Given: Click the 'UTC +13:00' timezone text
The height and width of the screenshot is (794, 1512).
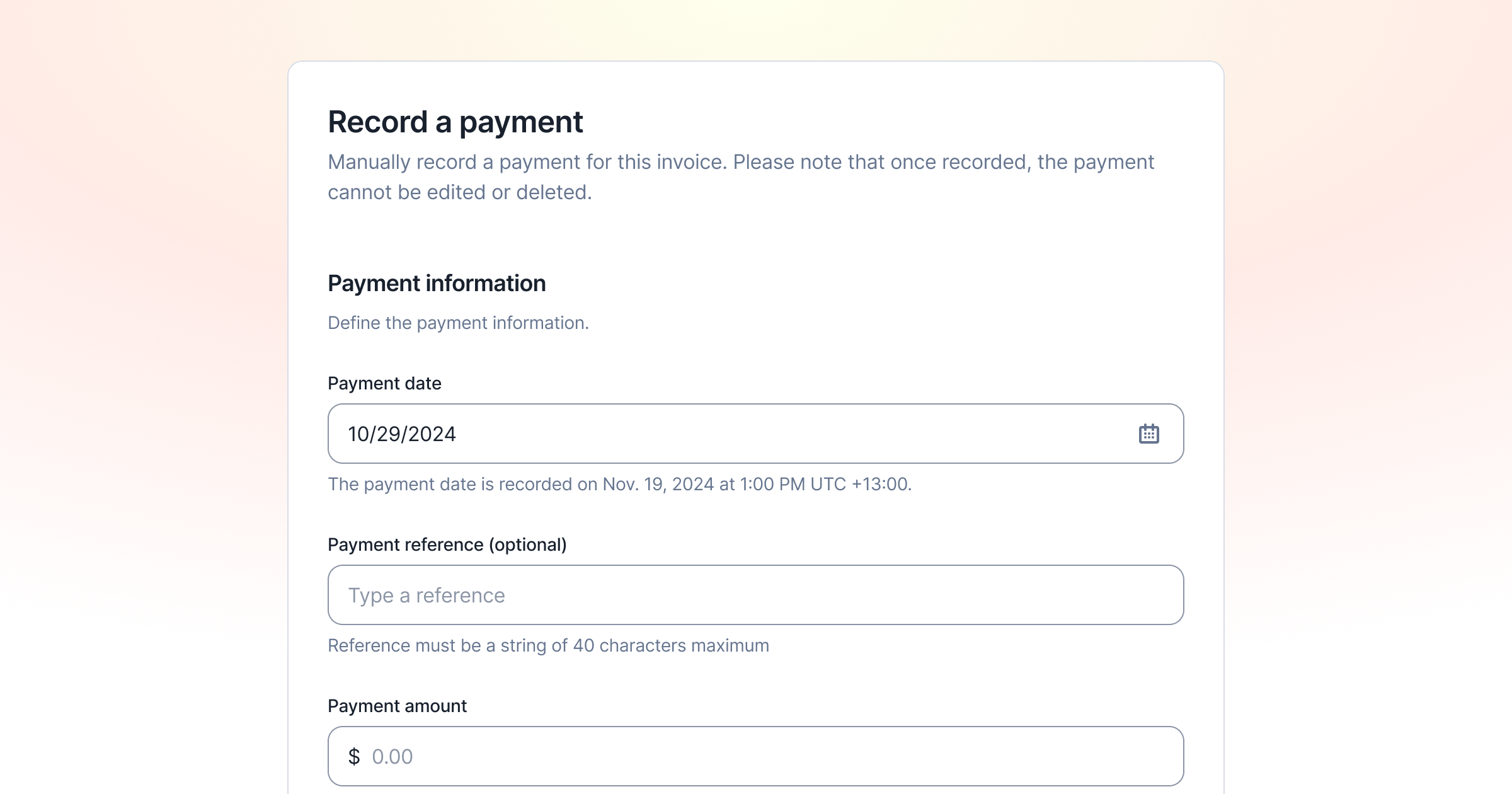Looking at the screenshot, I should point(860,484).
